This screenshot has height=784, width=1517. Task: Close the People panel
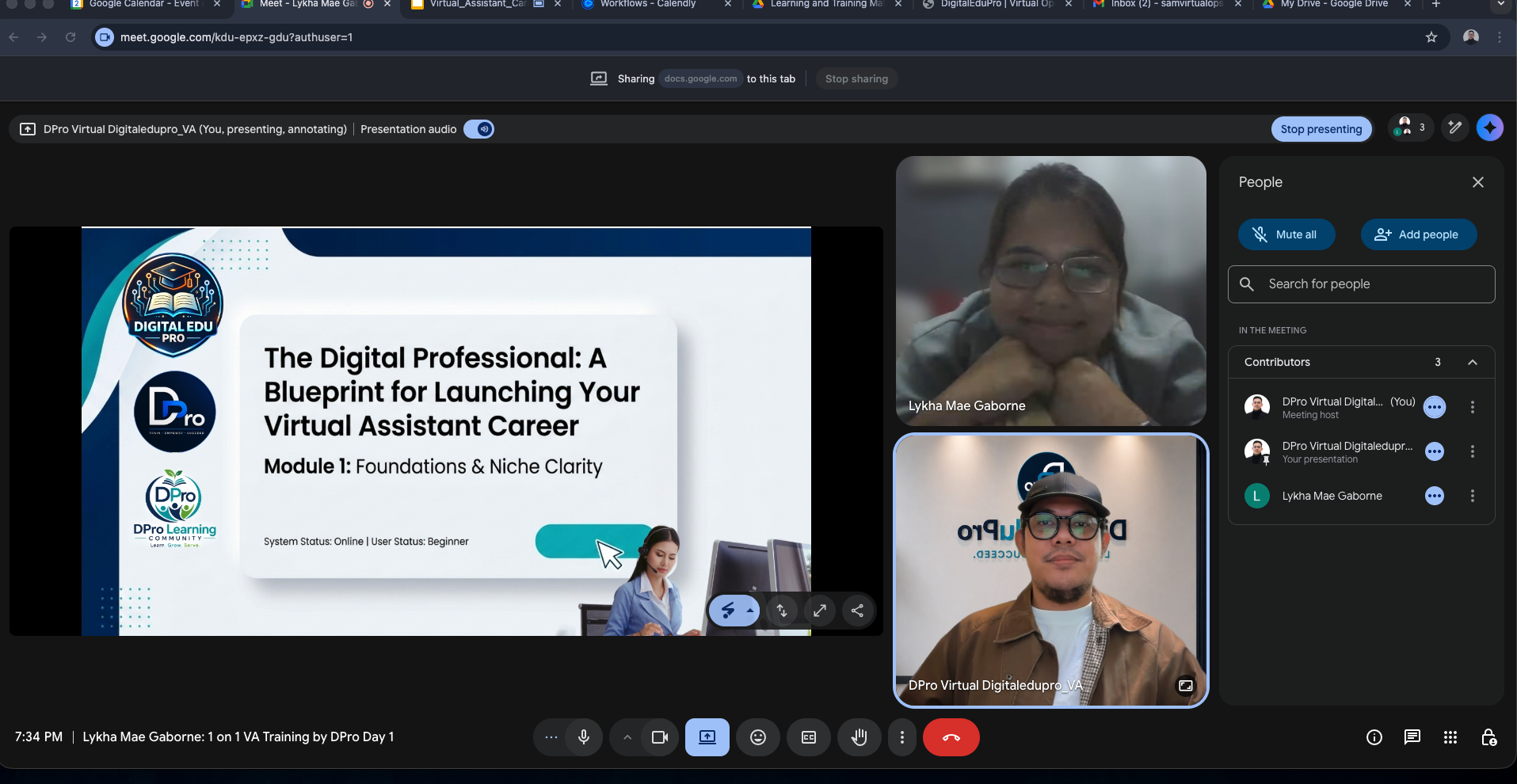(1478, 182)
